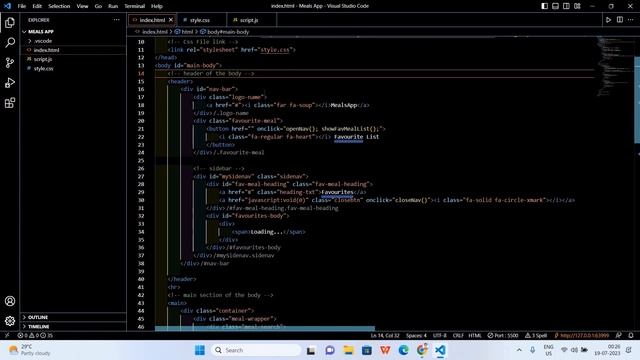Open editor More Actions ellipsis
This screenshot has height=360, width=640.
631,20
